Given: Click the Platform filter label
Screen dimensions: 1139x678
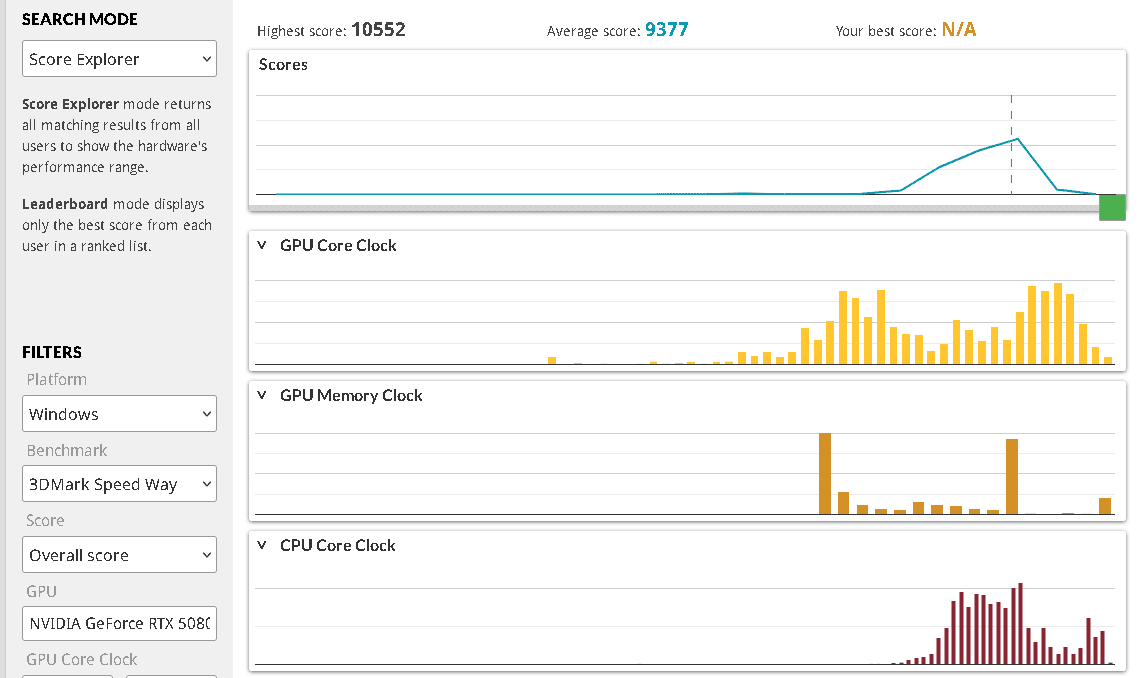Looking at the screenshot, I should click(x=57, y=379).
